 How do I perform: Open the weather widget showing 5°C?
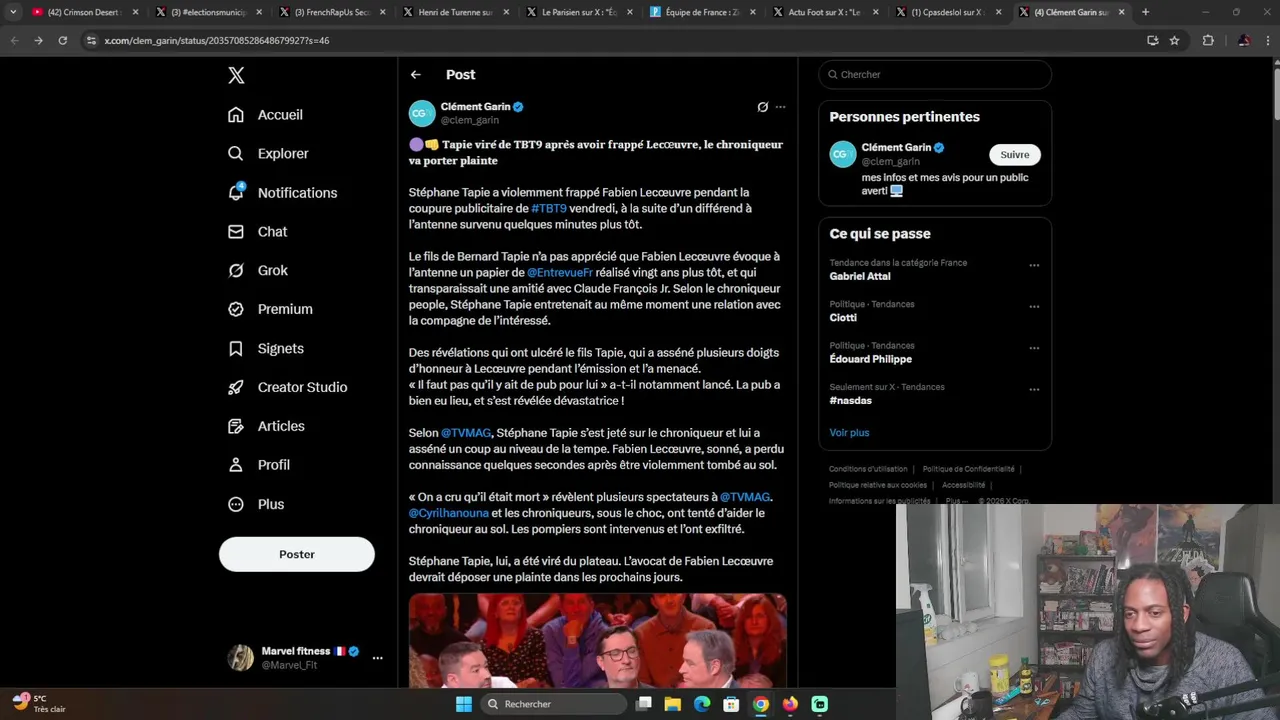[40, 704]
